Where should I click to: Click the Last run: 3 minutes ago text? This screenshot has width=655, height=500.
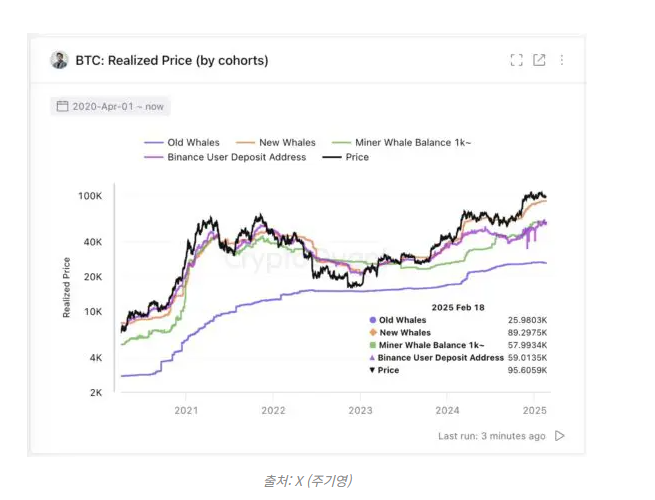pos(492,436)
